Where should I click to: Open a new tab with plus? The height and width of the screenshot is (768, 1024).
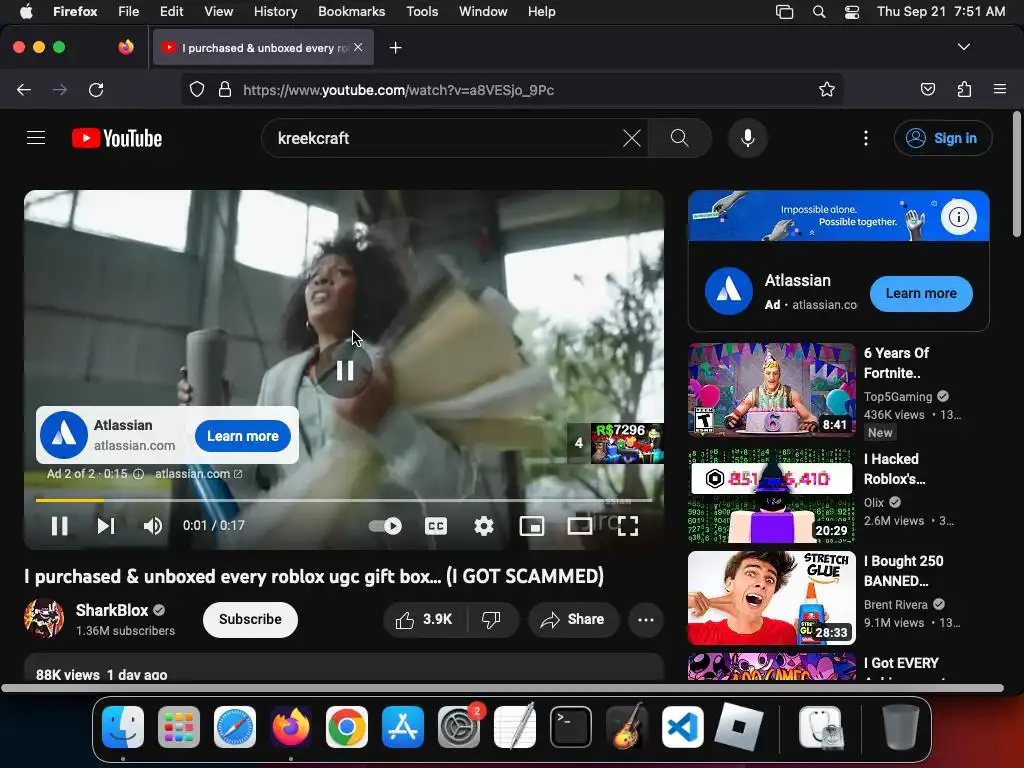395,48
